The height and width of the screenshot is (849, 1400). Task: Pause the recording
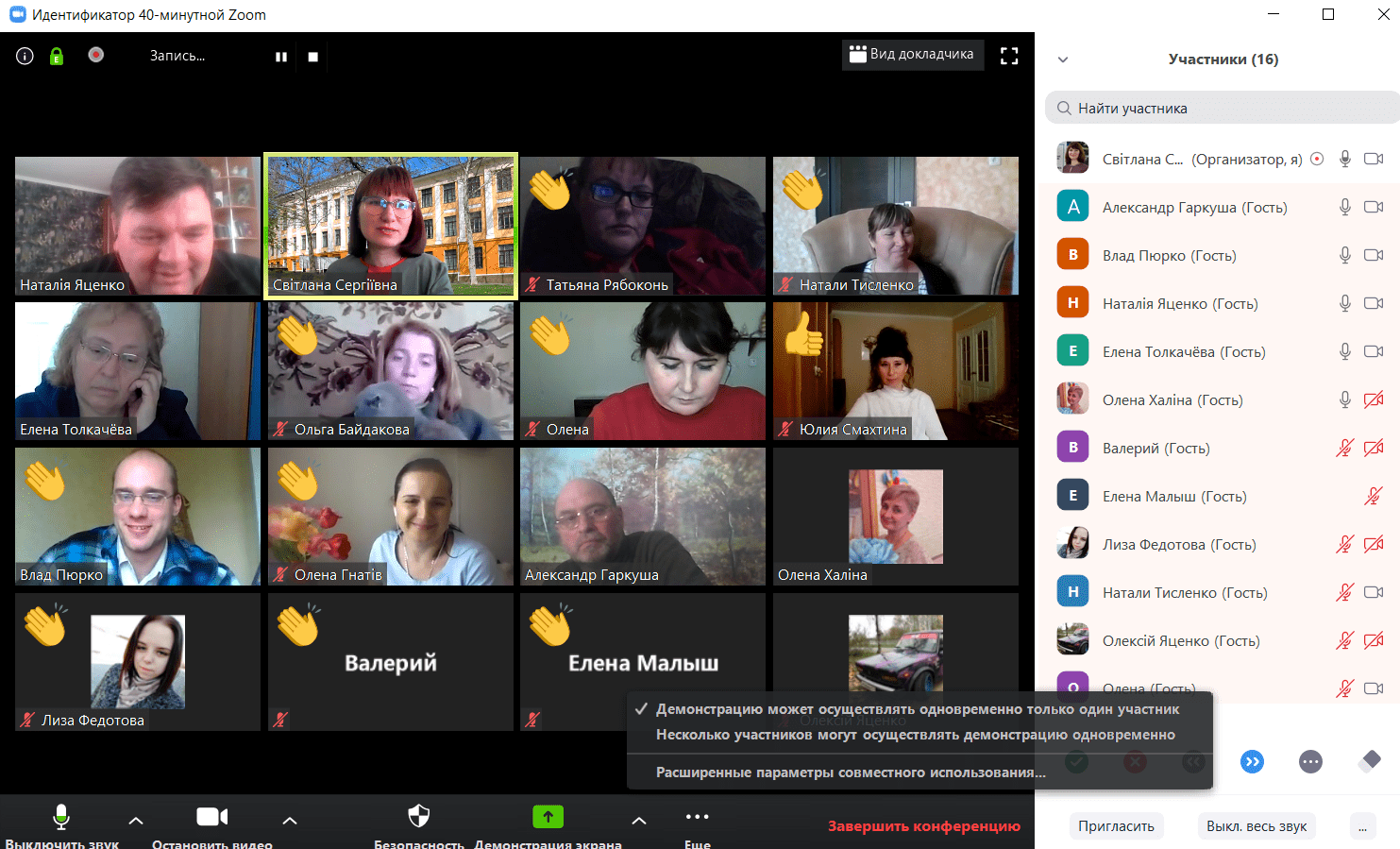point(281,57)
